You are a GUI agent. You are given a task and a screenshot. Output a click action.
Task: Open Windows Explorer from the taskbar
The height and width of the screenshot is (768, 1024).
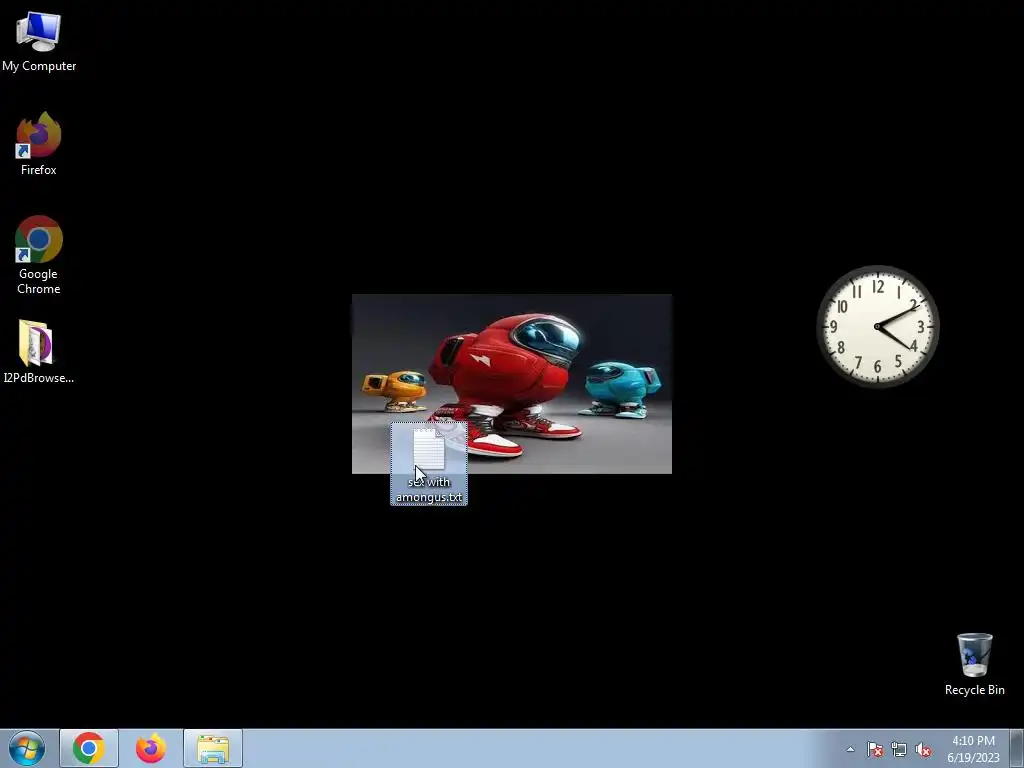click(213, 748)
